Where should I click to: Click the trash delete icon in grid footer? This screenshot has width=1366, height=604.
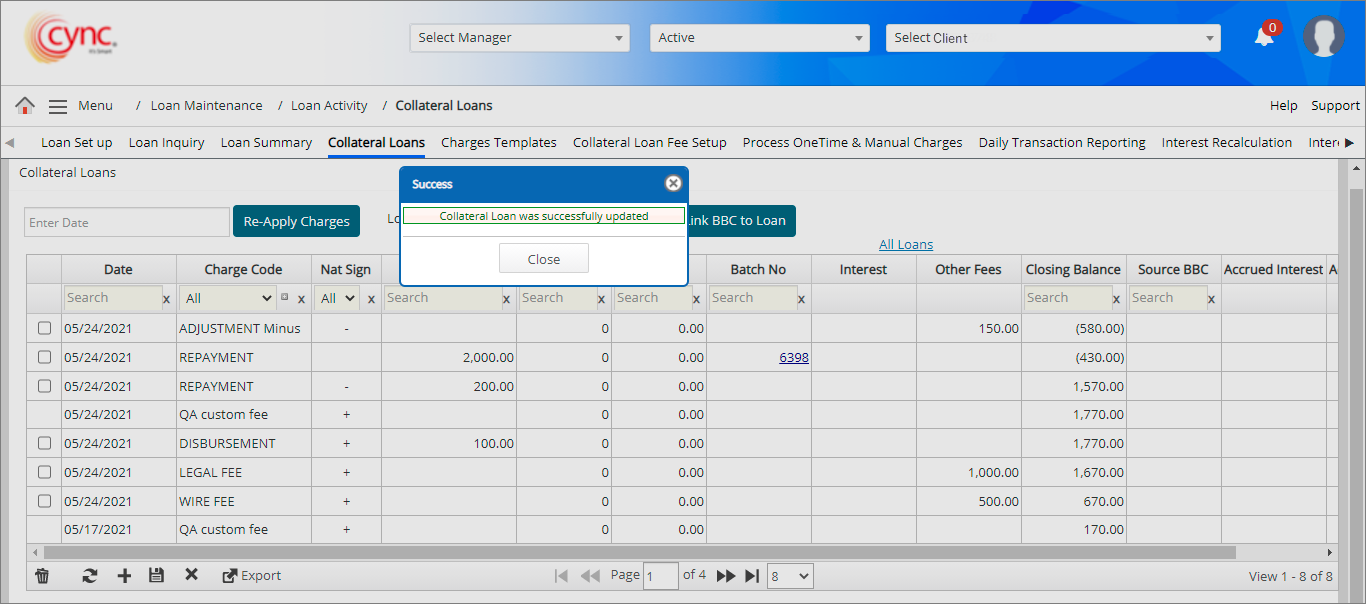pyautogui.click(x=42, y=576)
